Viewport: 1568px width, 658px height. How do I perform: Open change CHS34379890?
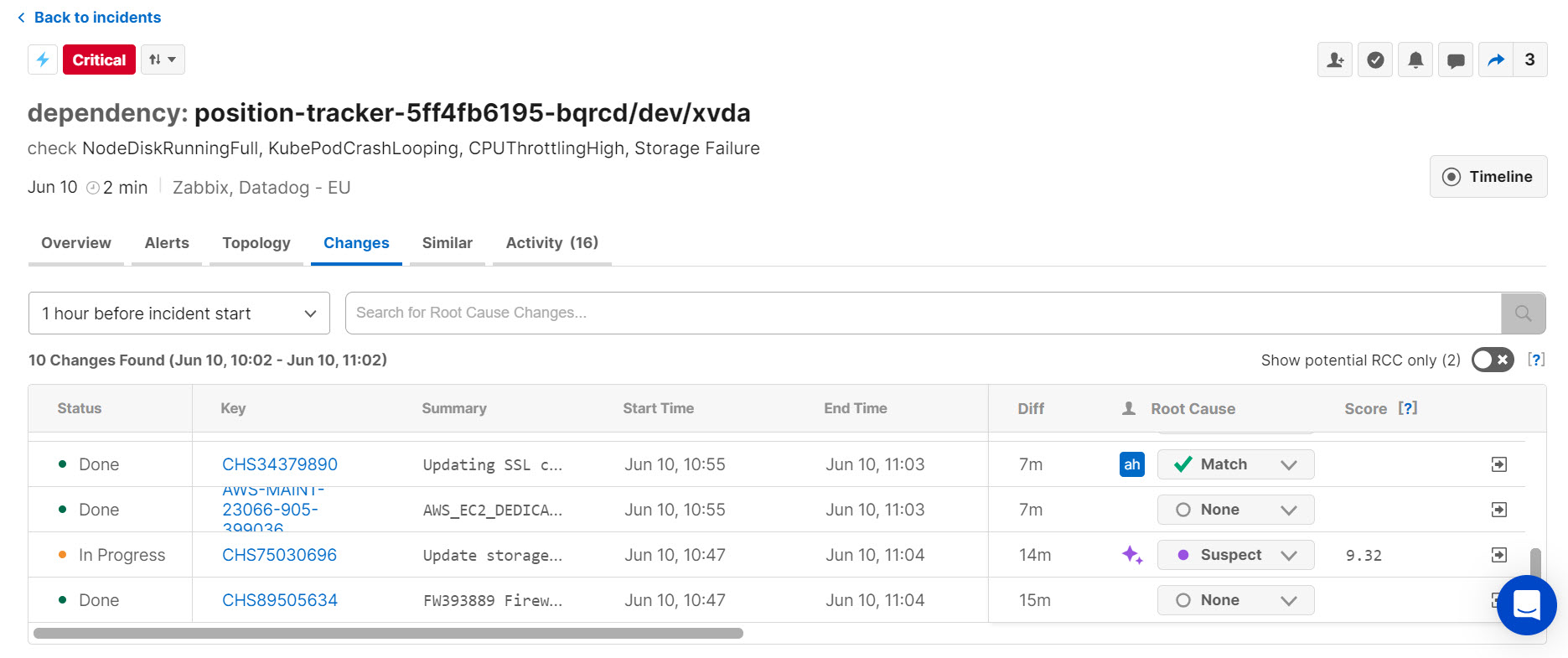279,464
